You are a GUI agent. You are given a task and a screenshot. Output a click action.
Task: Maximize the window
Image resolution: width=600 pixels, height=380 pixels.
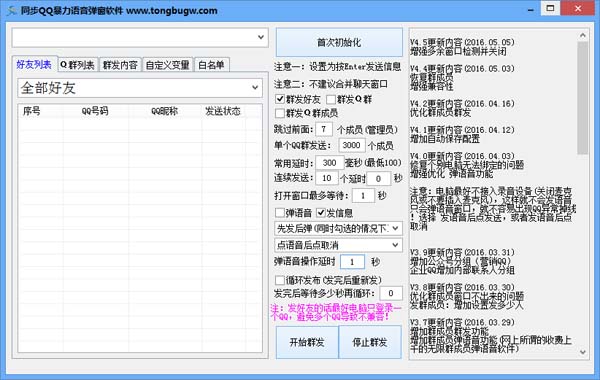550,8
